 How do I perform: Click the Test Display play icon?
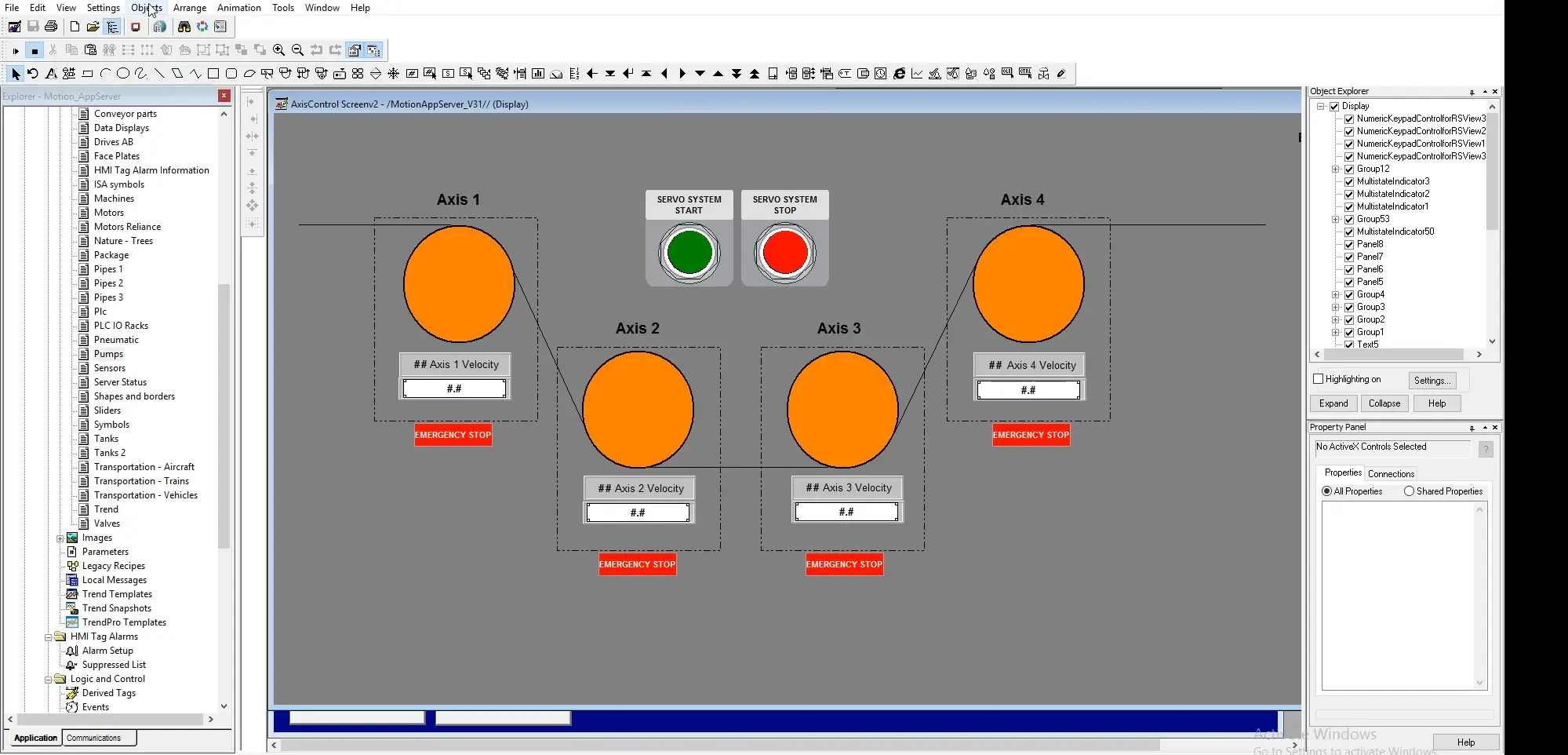click(x=16, y=51)
